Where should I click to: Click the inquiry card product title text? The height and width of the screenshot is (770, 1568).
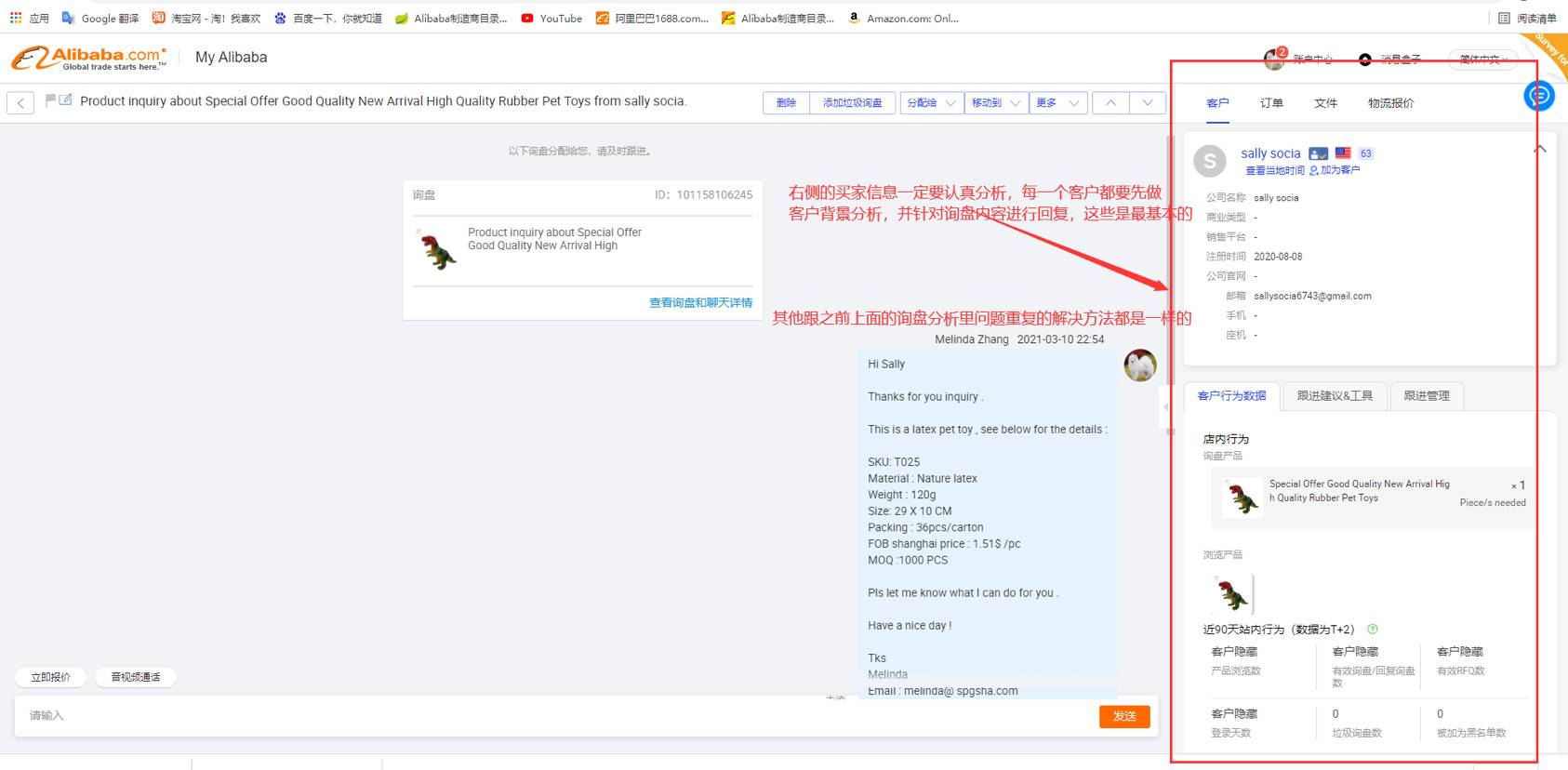pyautogui.click(x=554, y=239)
